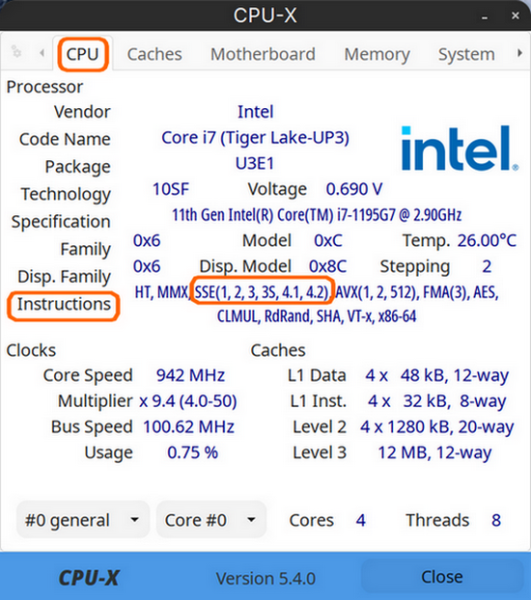
Task: Click the 'Clocks' section heading
Action: tap(31, 350)
